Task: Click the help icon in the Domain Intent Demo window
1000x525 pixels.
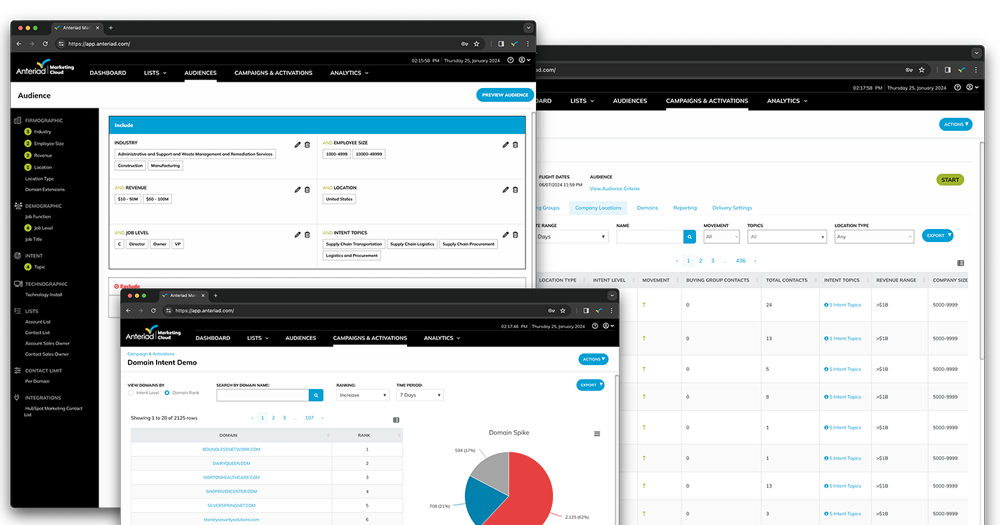Action: [x=594, y=326]
